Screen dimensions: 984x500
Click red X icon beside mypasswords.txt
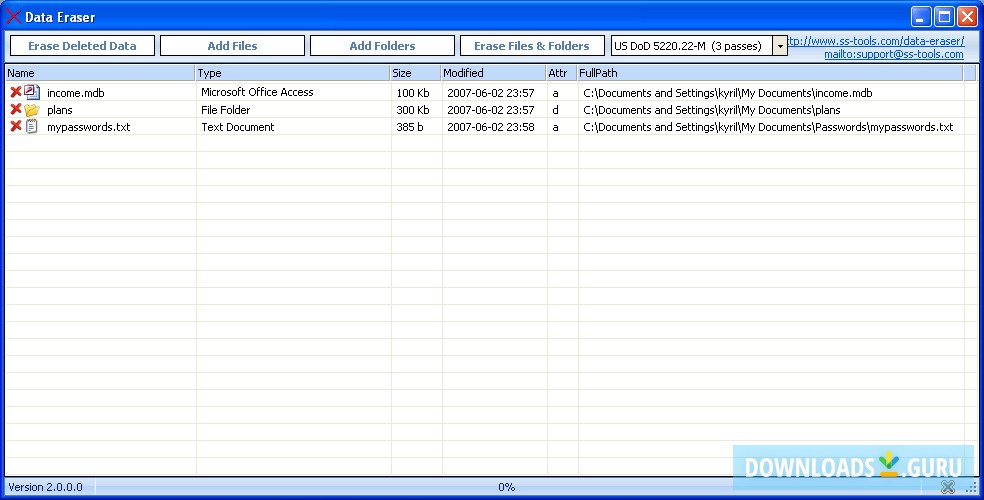pos(16,126)
